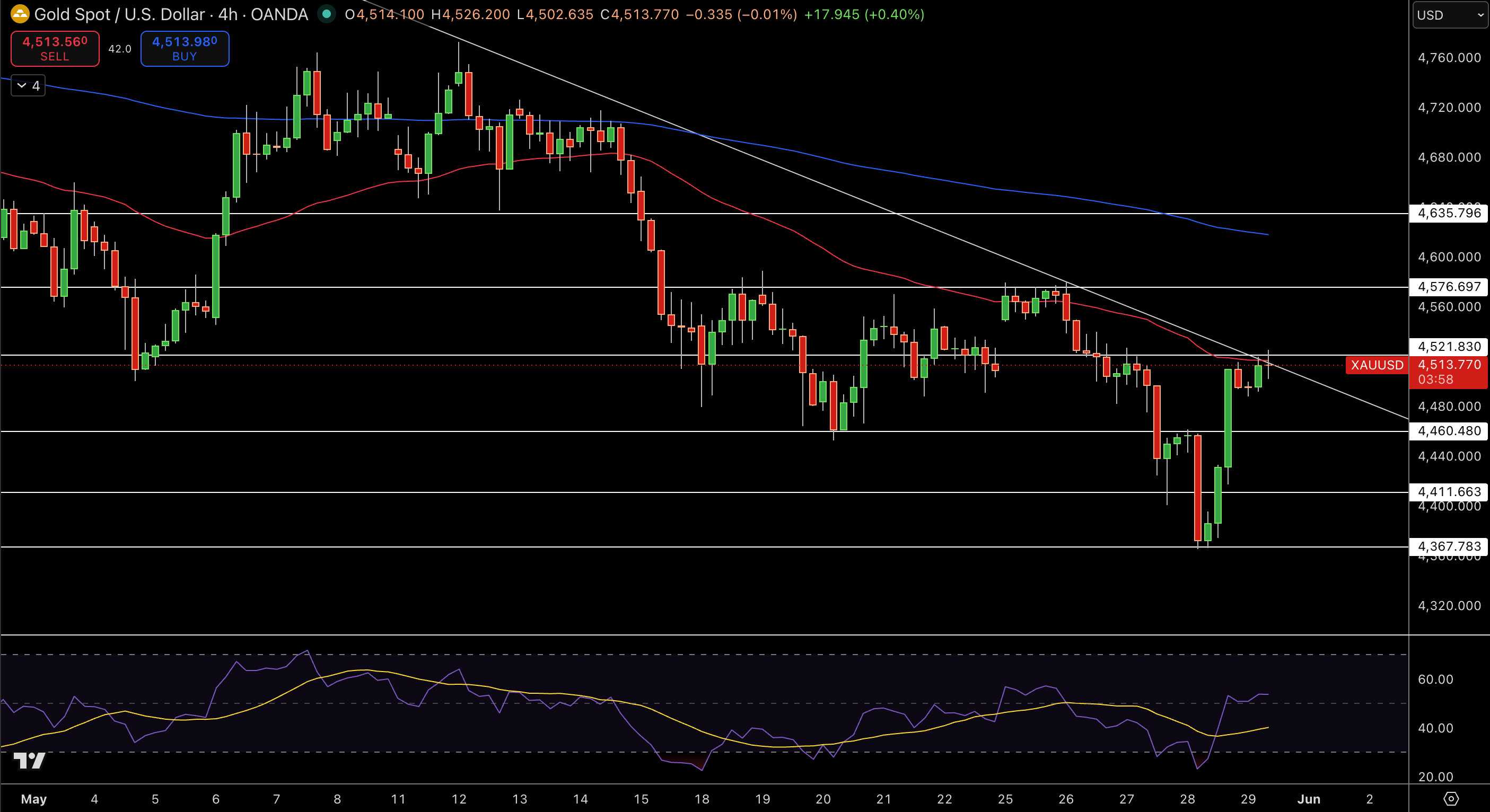Click the May label on time axis
Screen dimensions: 1490x812
(x=33, y=799)
